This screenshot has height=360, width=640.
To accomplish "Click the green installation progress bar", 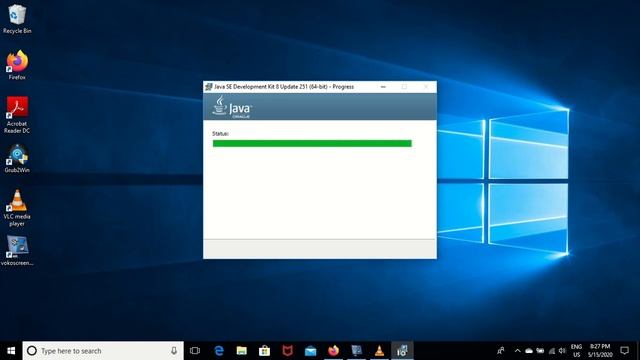I will (x=312, y=143).
